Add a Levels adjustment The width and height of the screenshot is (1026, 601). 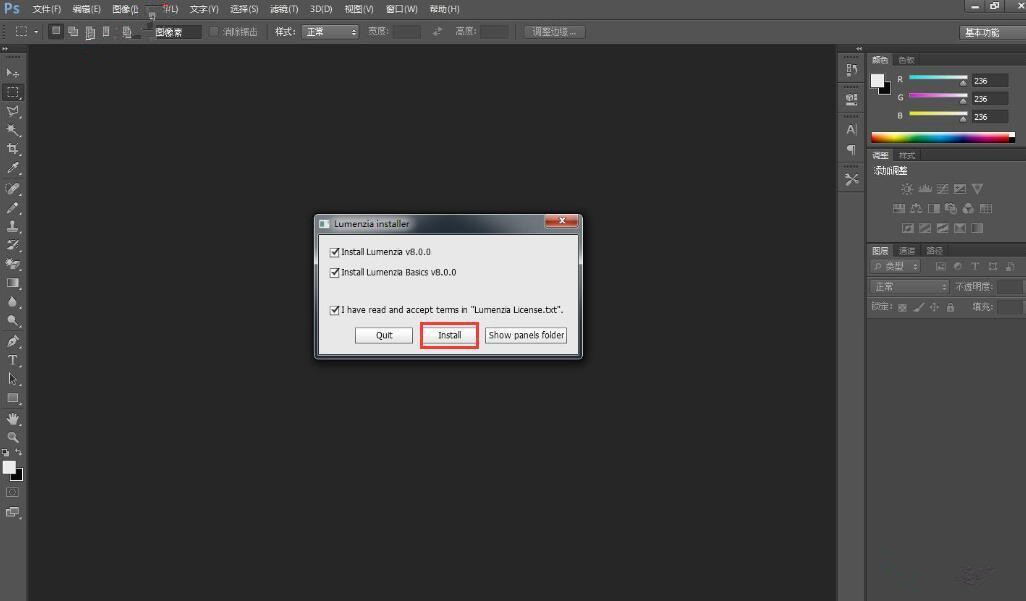click(925, 189)
